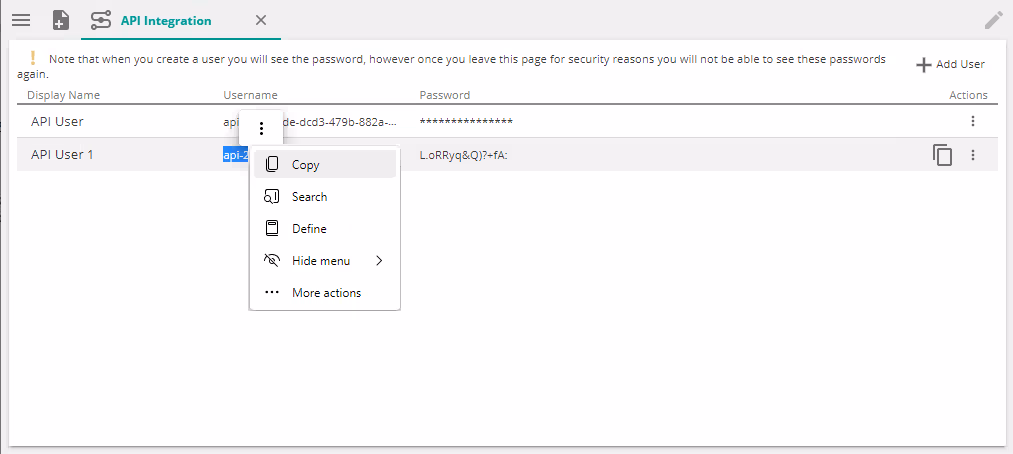This screenshot has width=1013, height=454.
Task: Click the visible password for API User 1
Action: (463, 155)
